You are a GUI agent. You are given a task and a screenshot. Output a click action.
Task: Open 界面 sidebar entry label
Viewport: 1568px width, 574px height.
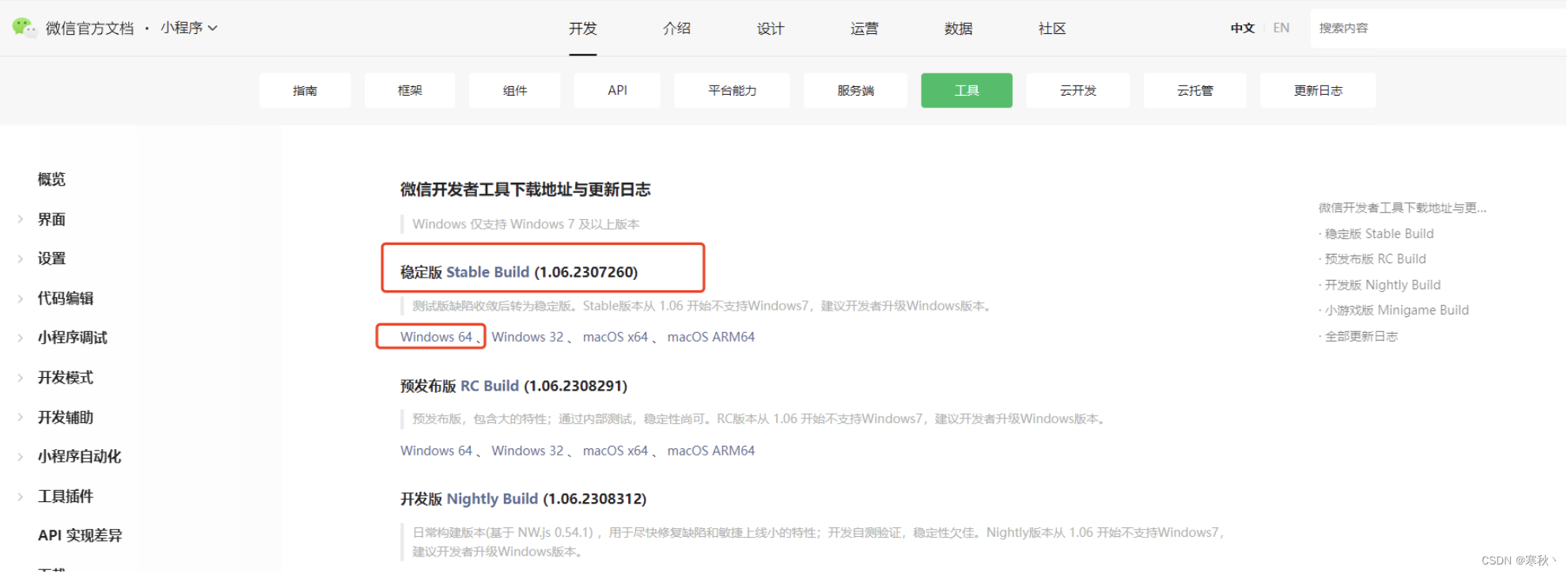coord(51,219)
